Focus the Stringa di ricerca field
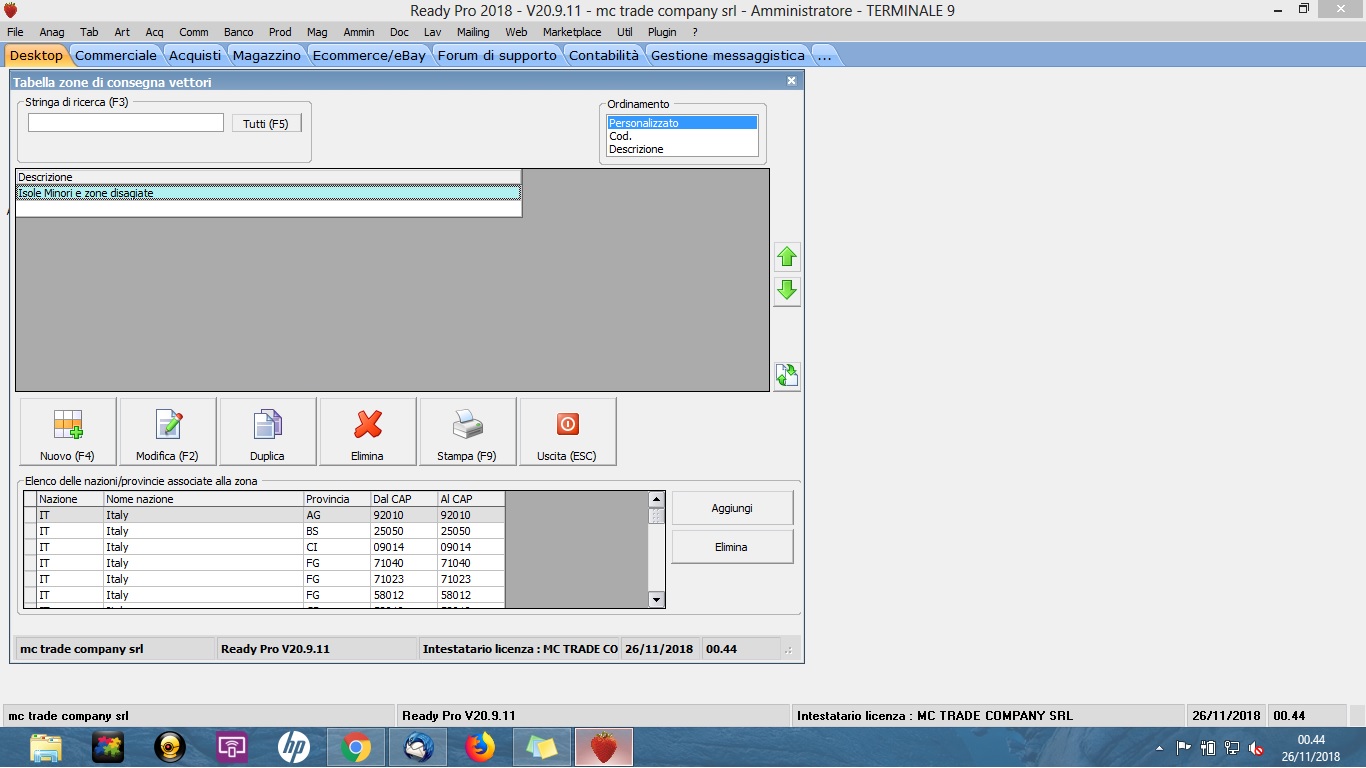 coord(126,123)
